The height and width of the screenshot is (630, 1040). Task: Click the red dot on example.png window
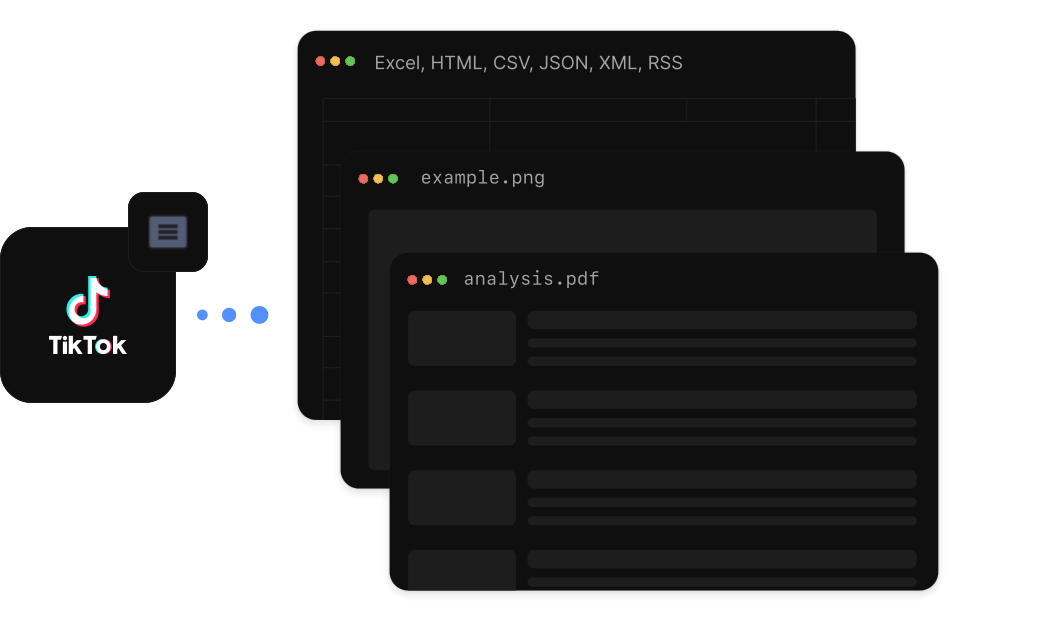point(363,178)
